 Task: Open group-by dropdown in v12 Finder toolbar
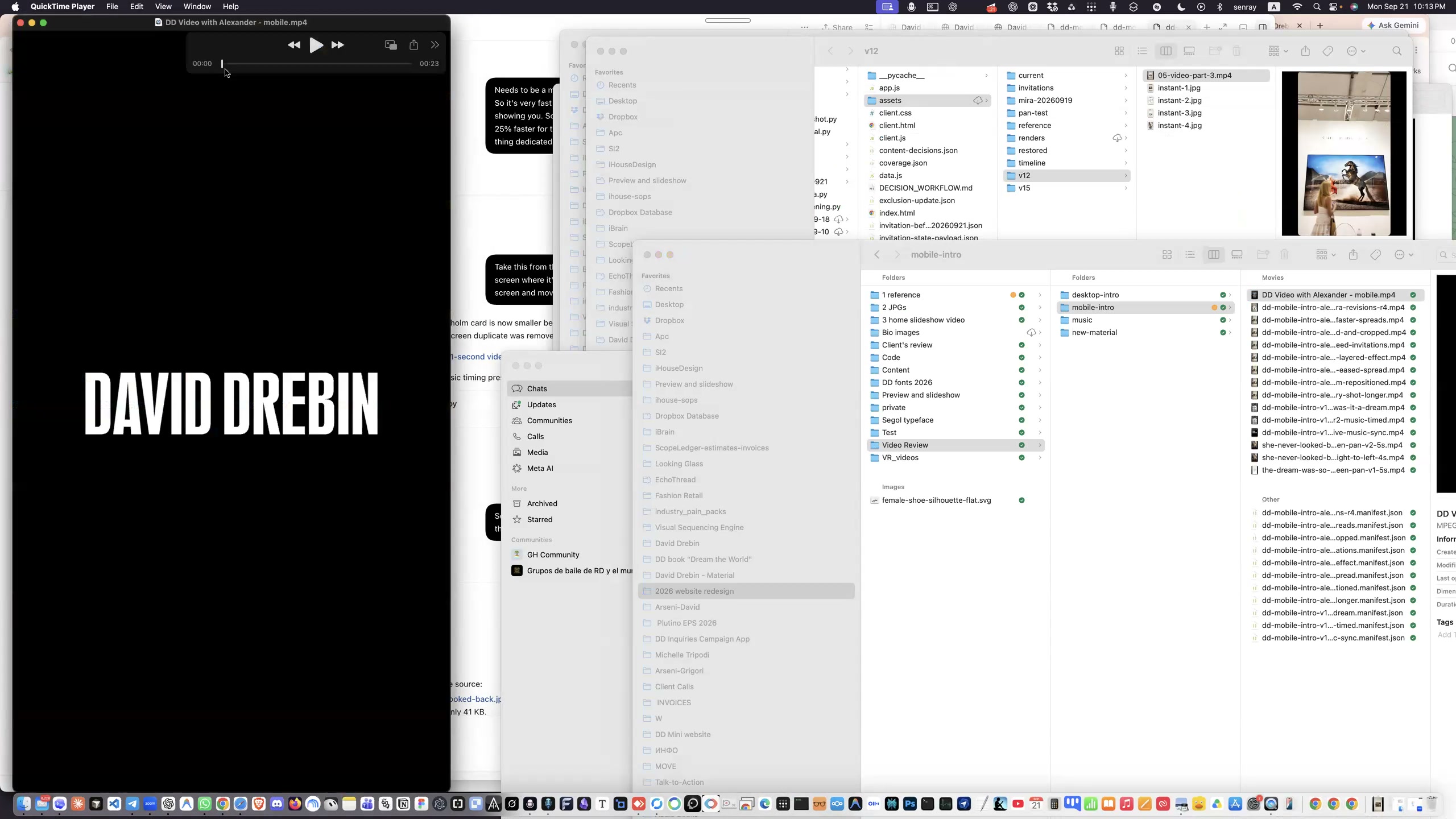click(1277, 51)
